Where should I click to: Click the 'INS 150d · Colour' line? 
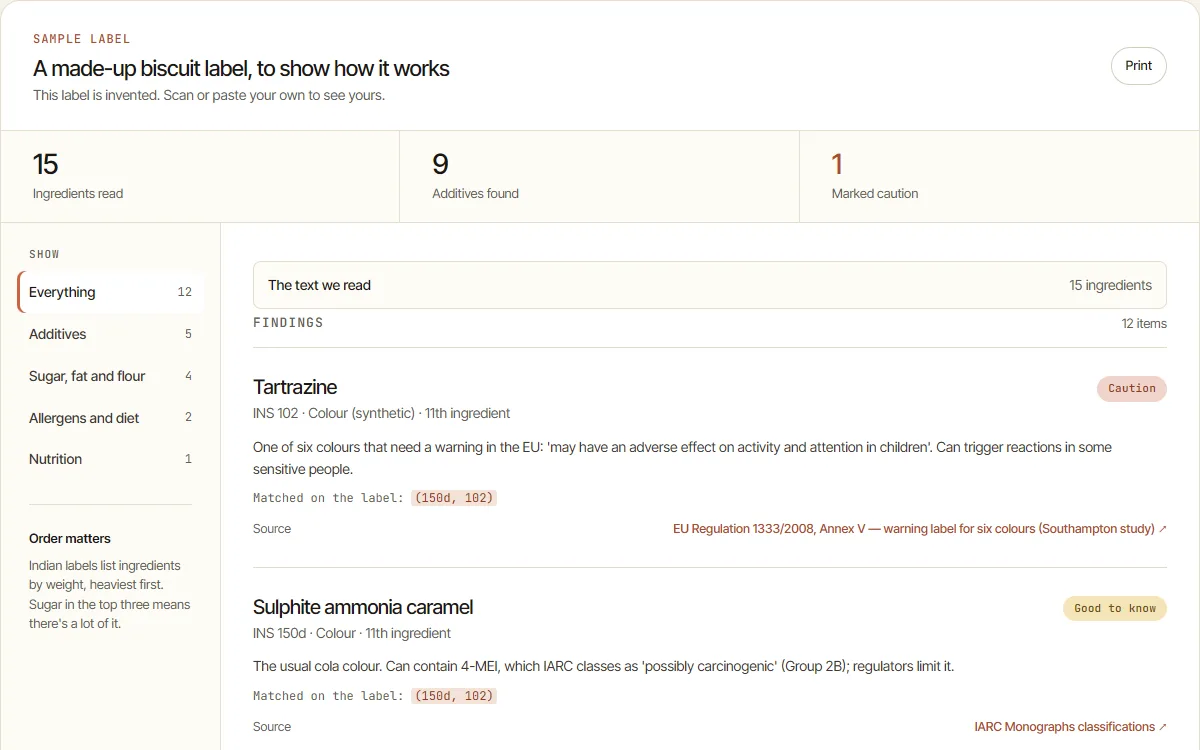[352, 633]
